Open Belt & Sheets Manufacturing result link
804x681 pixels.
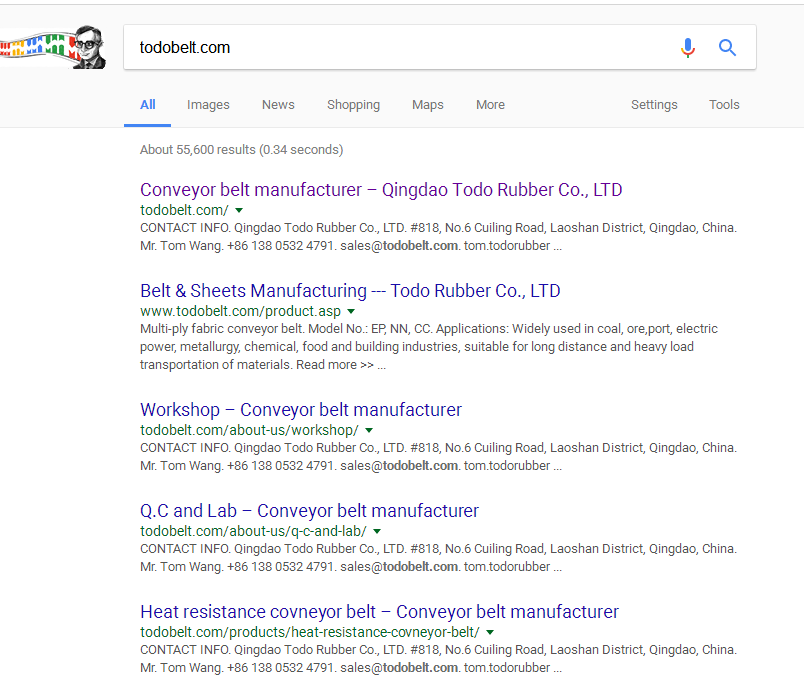point(350,291)
